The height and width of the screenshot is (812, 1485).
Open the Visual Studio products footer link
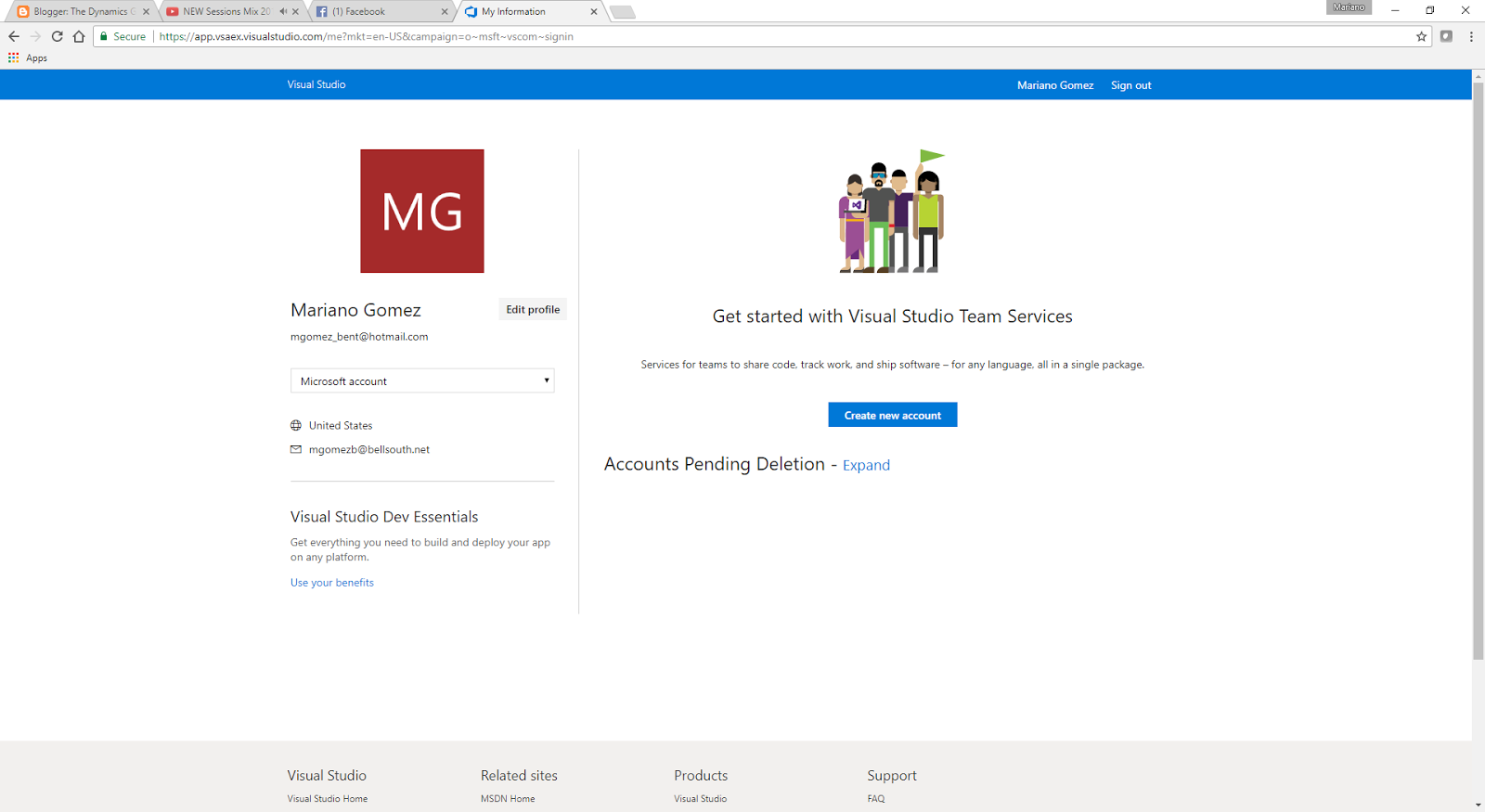pos(701,798)
